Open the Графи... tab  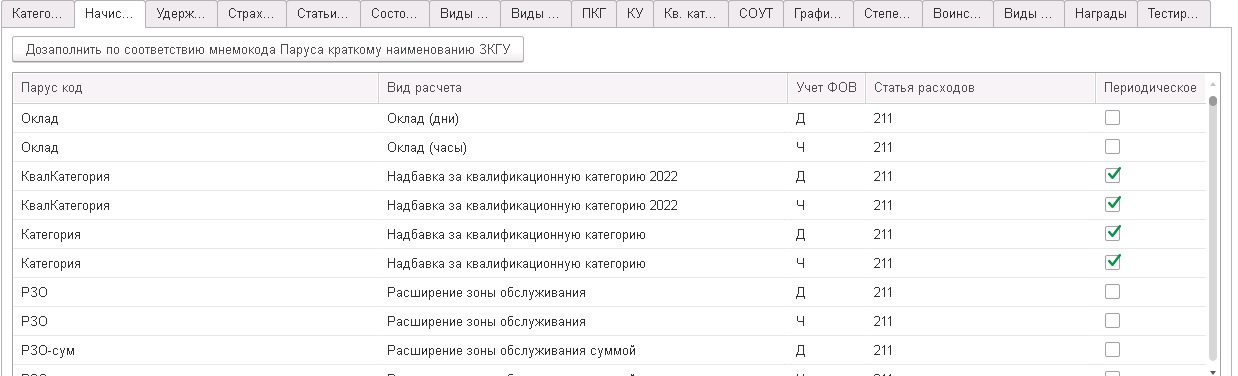tap(819, 14)
